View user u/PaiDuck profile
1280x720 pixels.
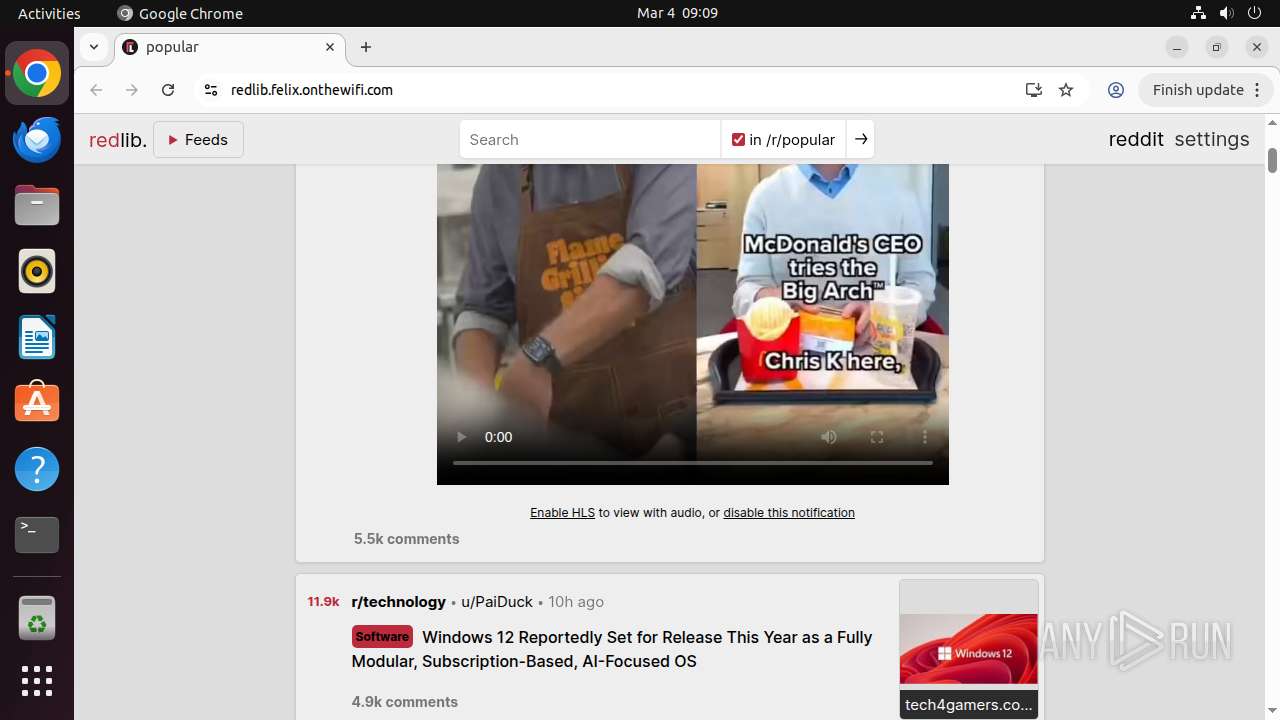click(x=497, y=602)
